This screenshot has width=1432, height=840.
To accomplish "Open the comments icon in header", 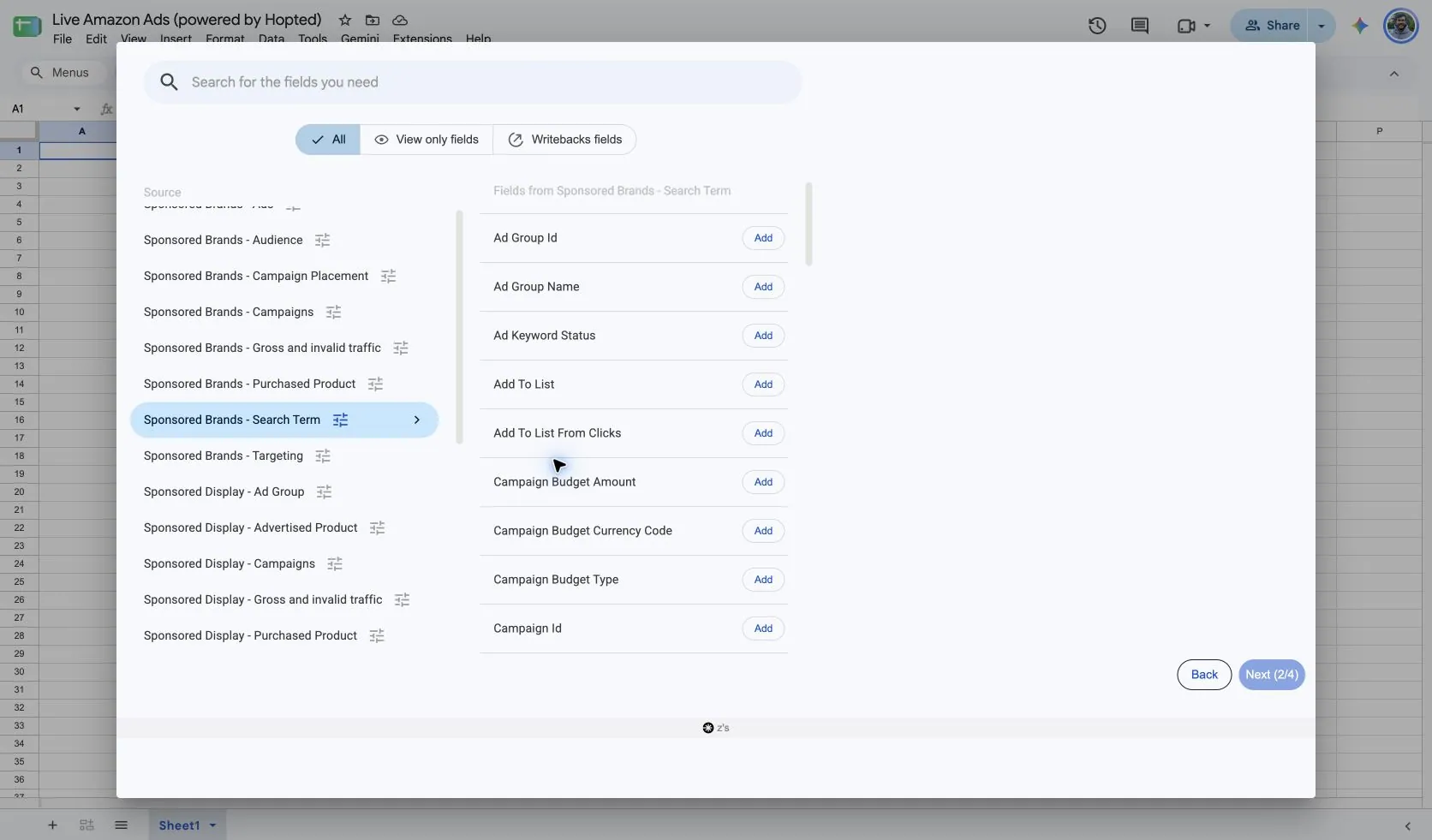I will point(1140,26).
